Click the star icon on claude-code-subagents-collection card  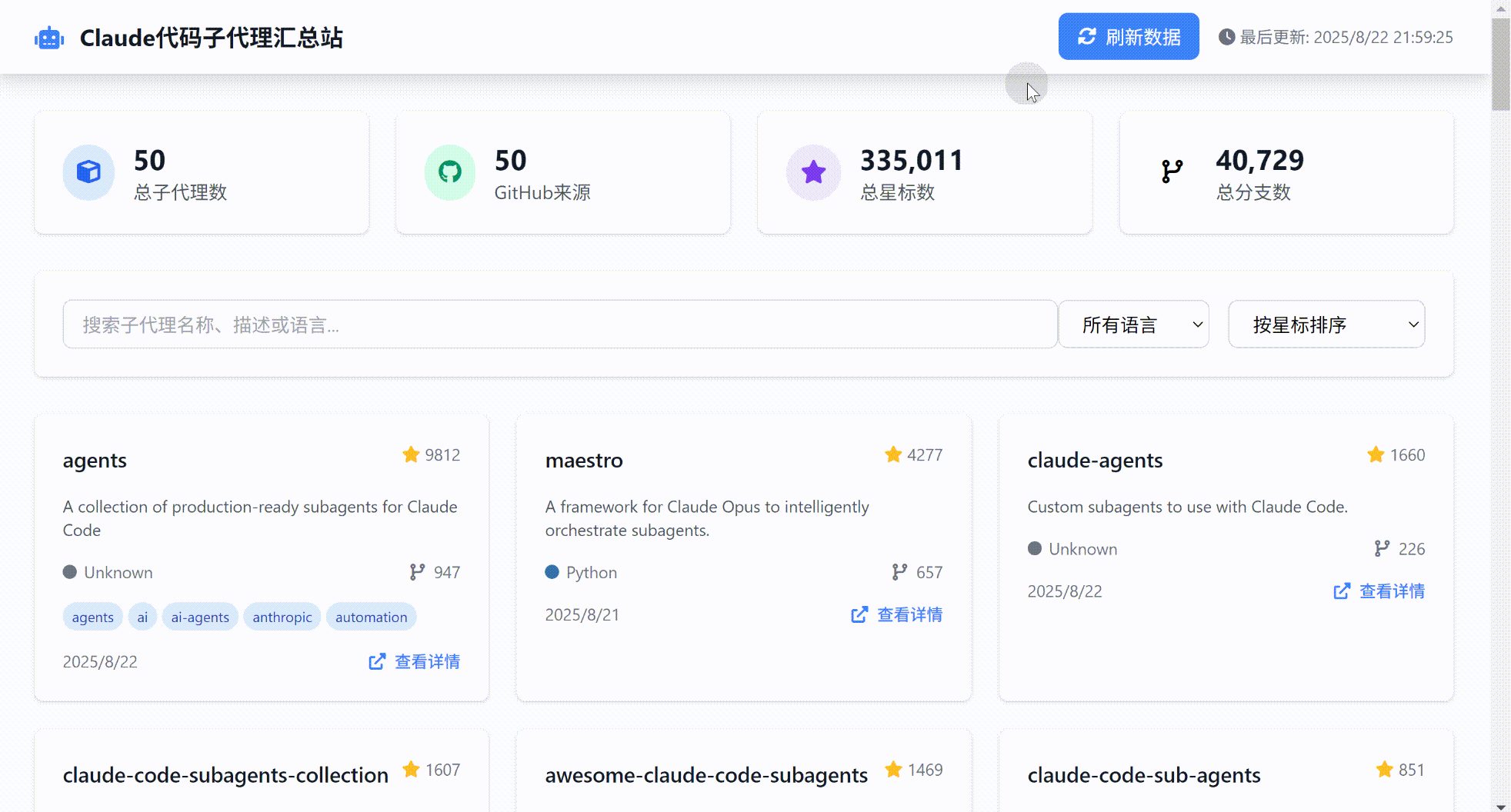412,770
